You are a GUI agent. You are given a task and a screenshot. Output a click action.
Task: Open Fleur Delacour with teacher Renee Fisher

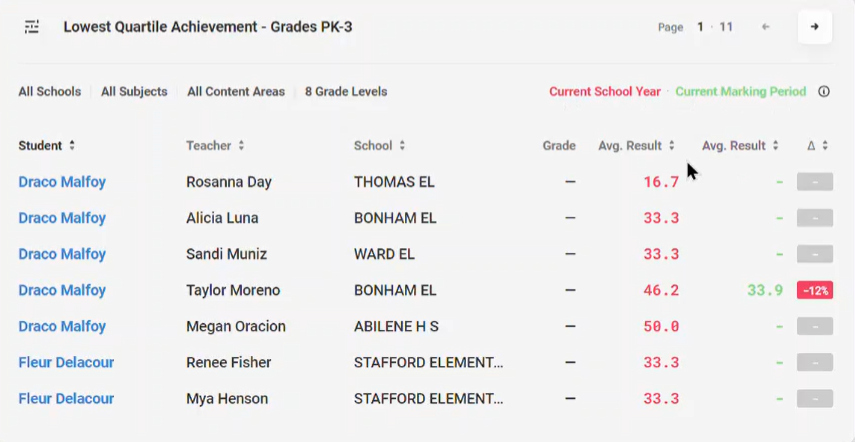(x=66, y=362)
